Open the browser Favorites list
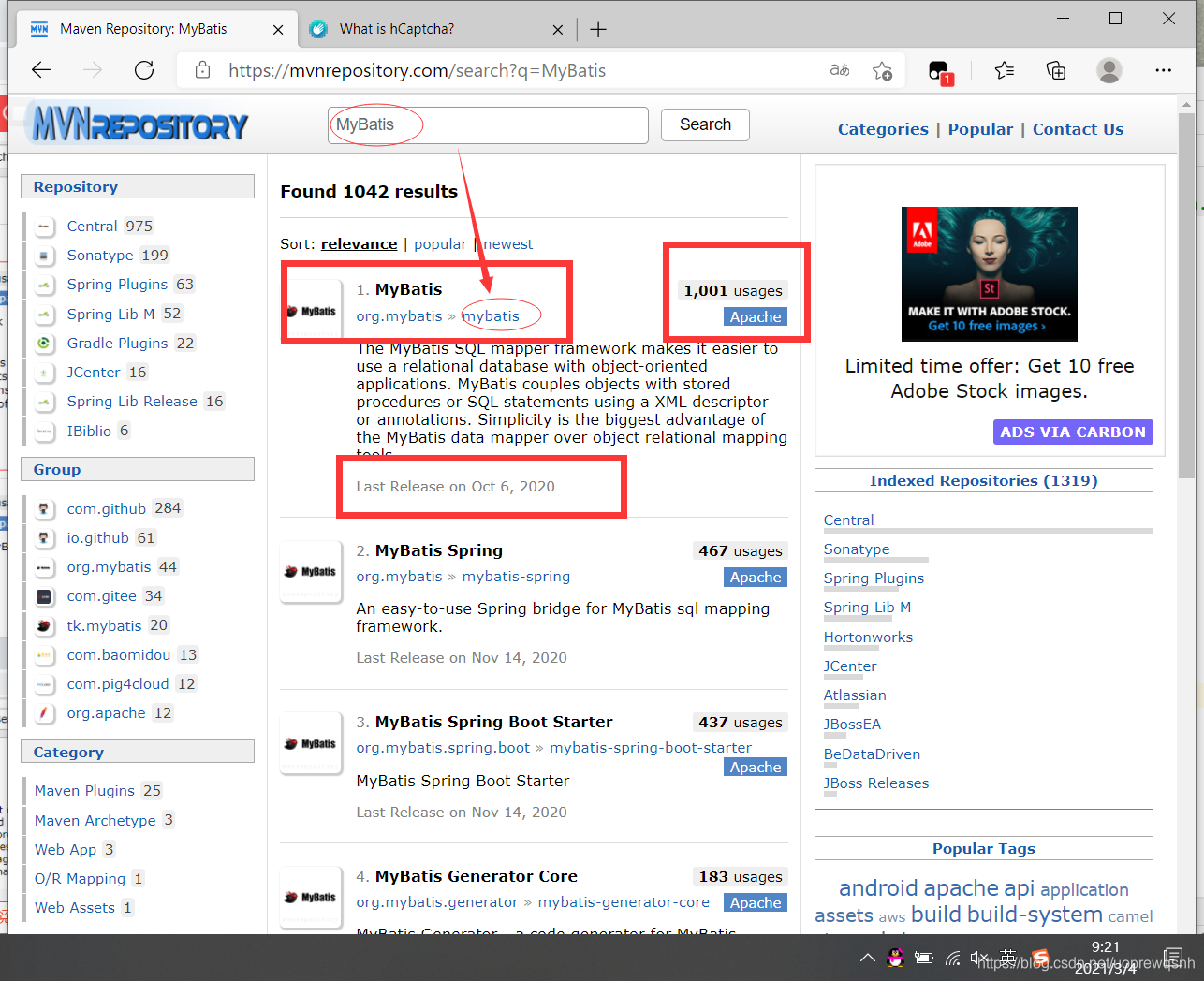The image size is (1204, 981). point(1005,70)
